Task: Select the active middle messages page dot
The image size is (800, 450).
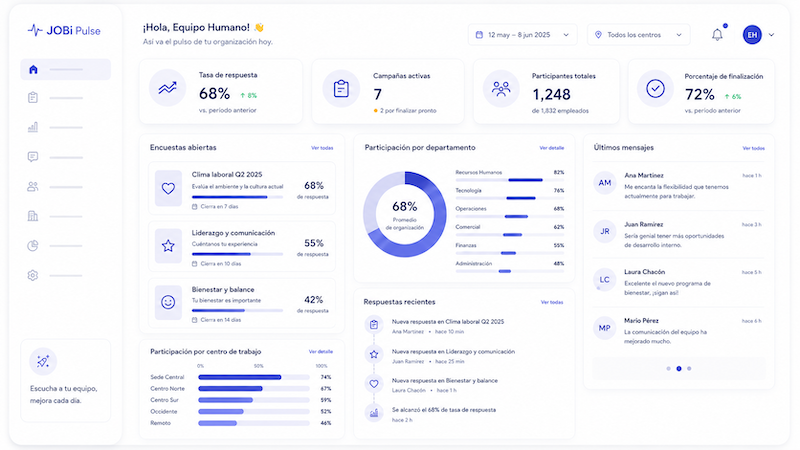Action: tap(679, 368)
